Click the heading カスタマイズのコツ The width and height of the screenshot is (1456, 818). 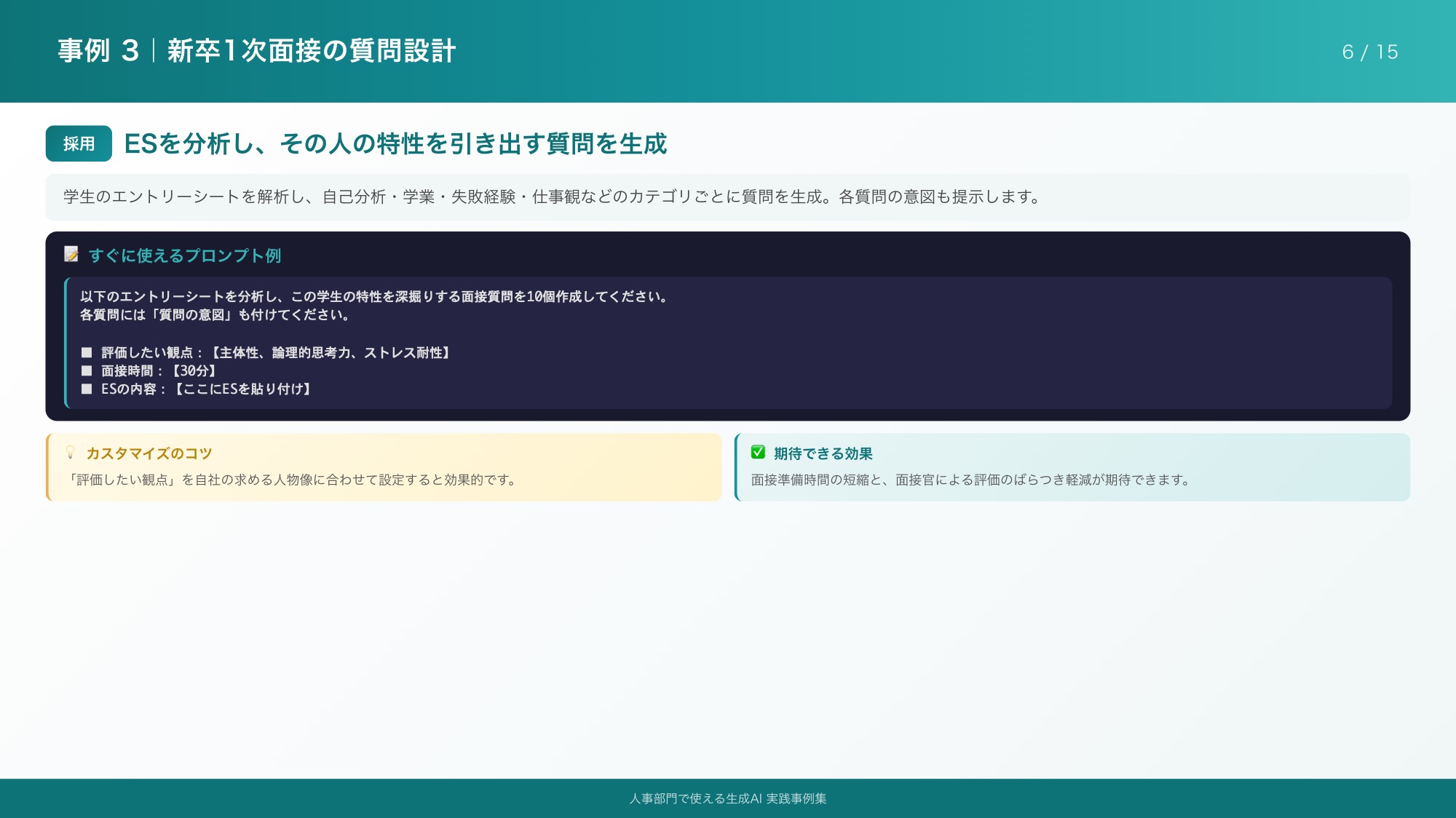(149, 453)
